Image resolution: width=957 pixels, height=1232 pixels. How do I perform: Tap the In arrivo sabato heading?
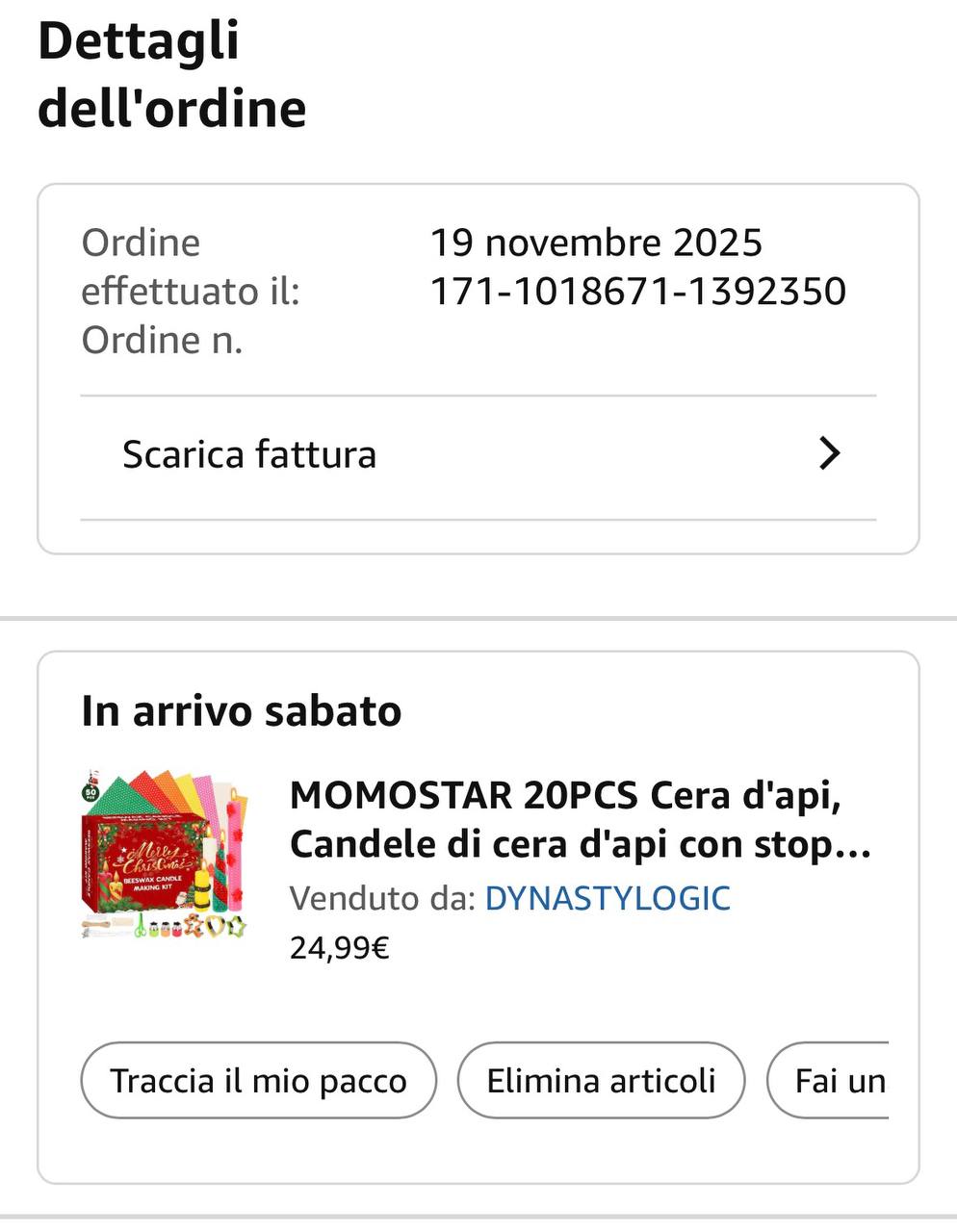pyautogui.click(x=241, y=711)
